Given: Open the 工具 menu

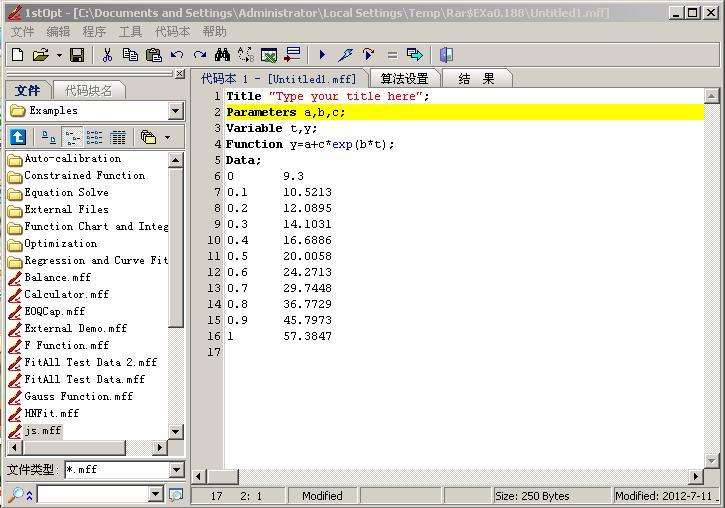Looking at the screenshot, I should click(x=130, y=32).
